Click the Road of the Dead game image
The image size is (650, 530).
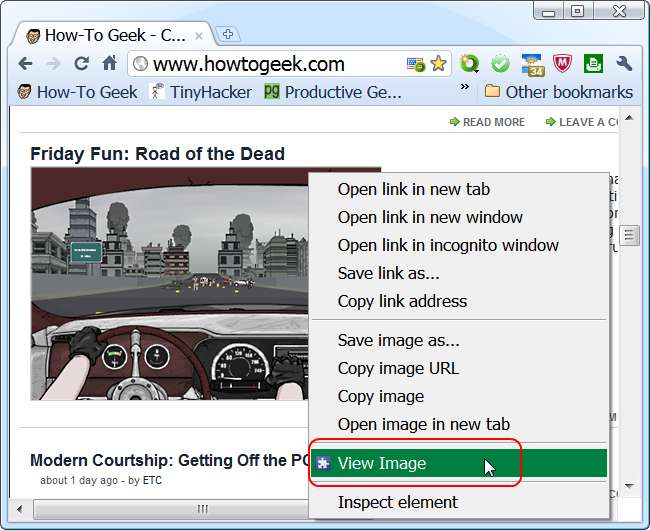tap(170, 284)
